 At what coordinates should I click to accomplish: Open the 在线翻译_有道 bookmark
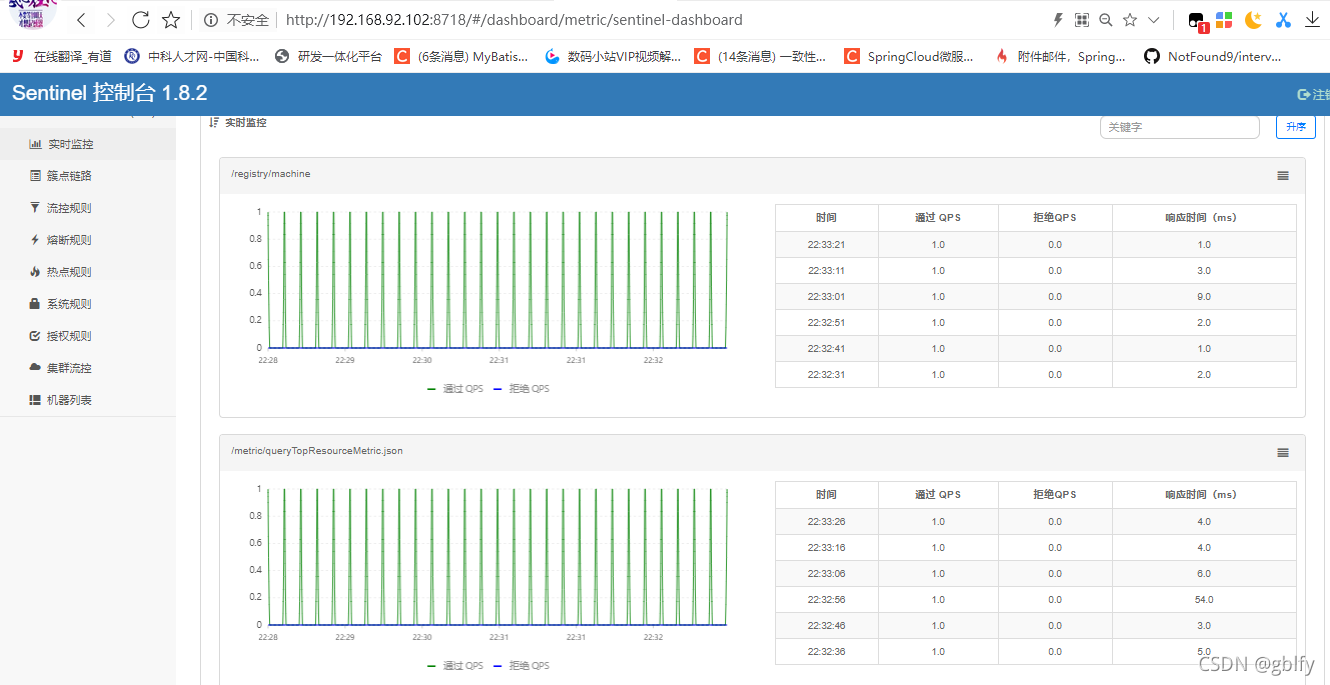(62, 57)
